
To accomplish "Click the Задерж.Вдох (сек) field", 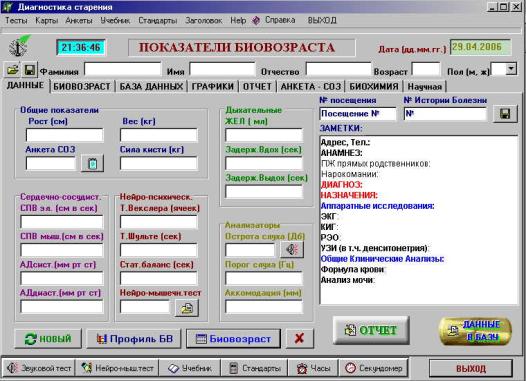I will 264,164.
